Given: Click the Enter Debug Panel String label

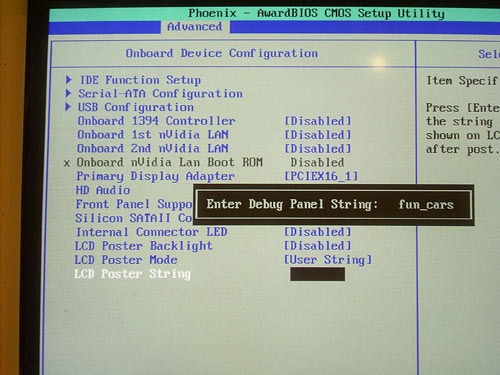Looking at the screenshot, I should coord(292,204).
